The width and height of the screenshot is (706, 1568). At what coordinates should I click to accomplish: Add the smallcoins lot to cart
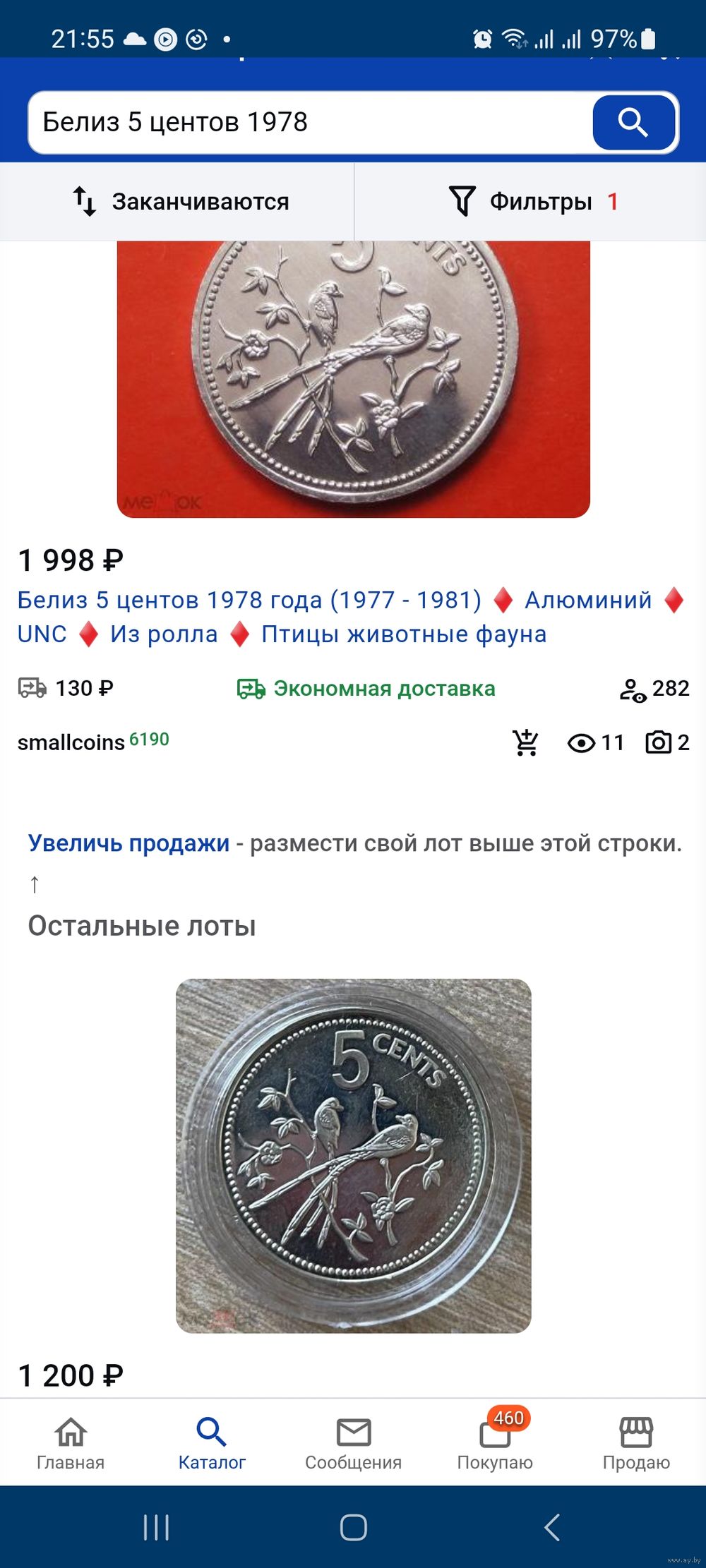(525, 742)
